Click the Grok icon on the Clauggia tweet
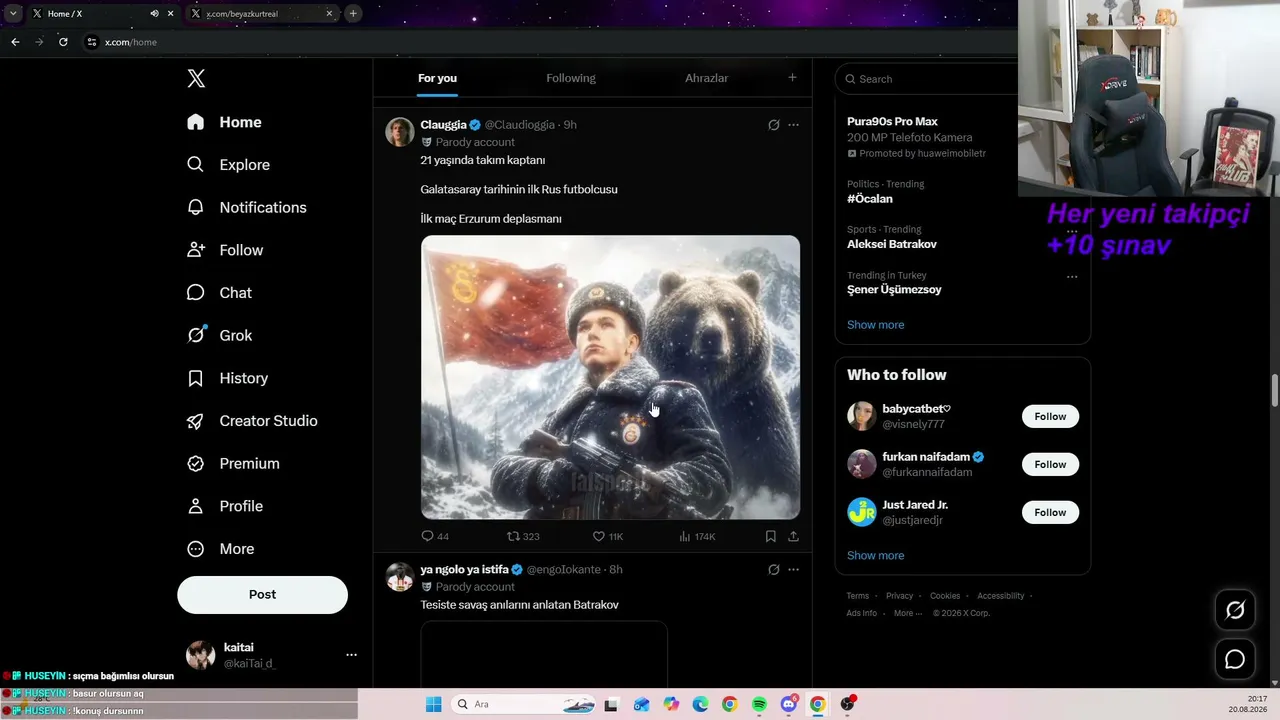This screenshot has width=1280, height=720. coord(773,125)
